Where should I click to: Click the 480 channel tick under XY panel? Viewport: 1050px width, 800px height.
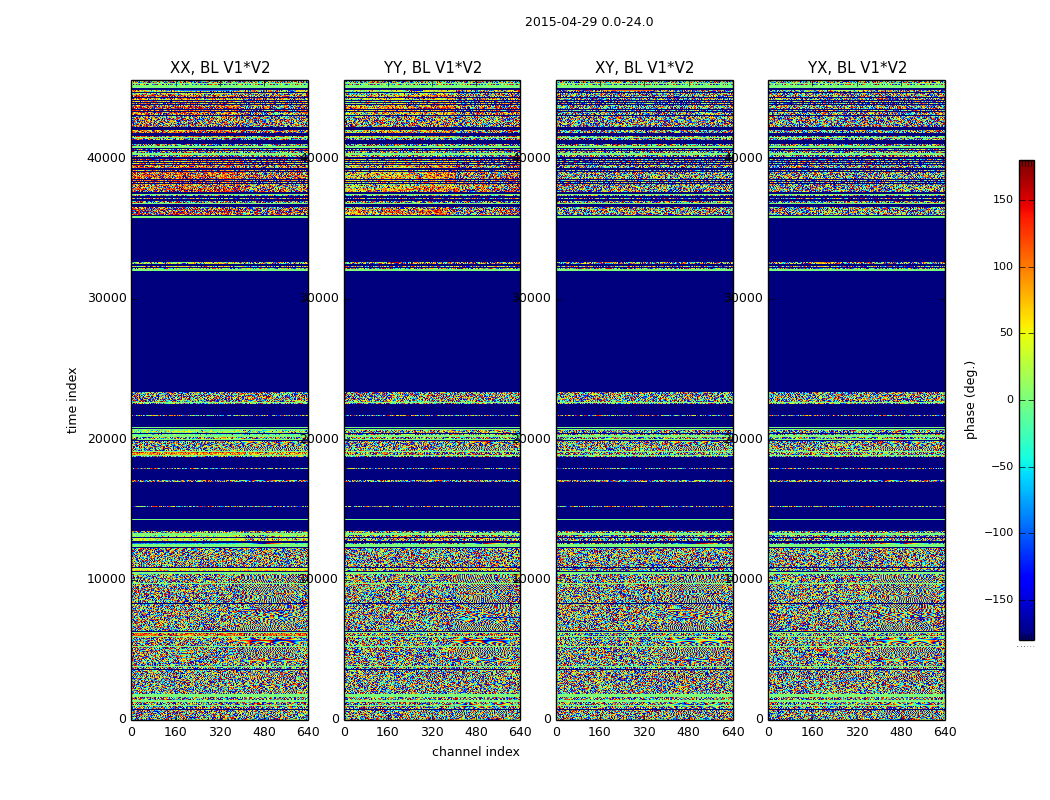[x=688, y=732]
